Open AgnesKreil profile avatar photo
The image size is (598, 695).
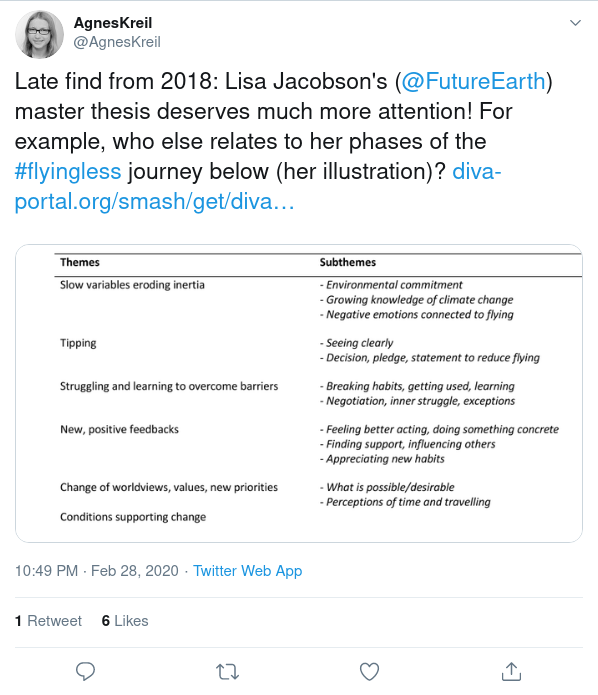point(39,35)
